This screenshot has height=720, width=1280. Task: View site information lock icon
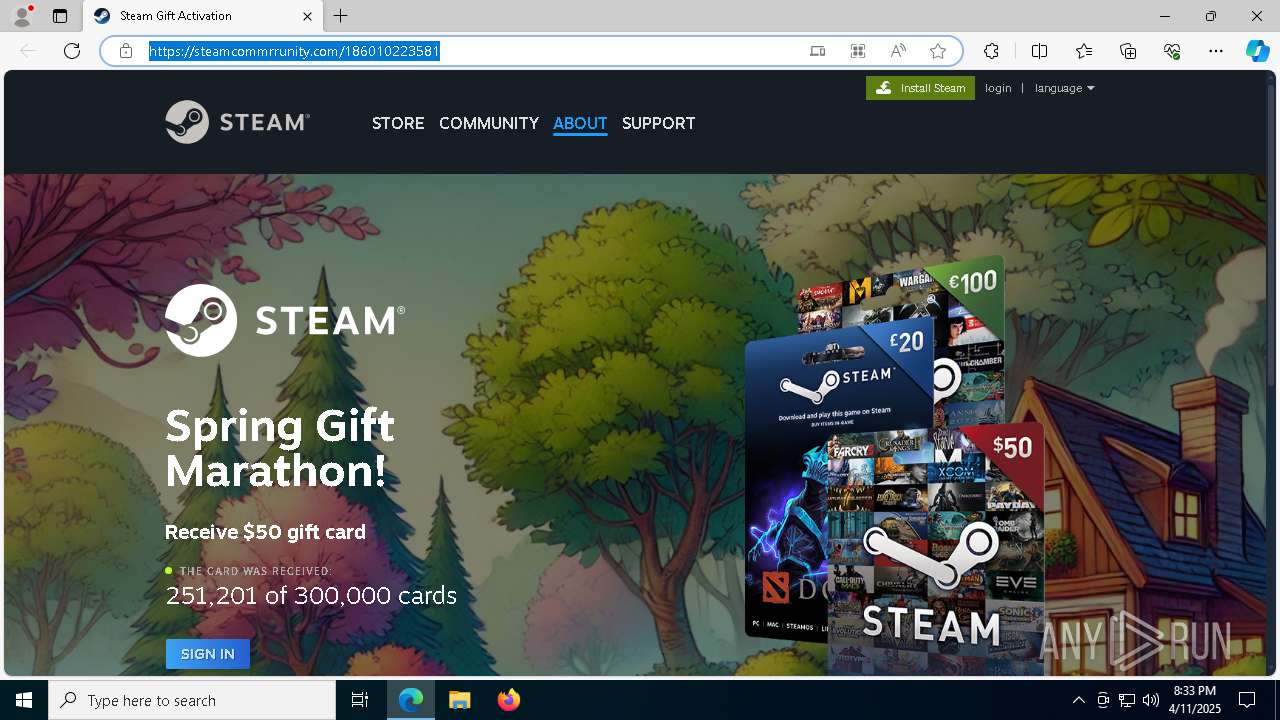click(126, 51)
